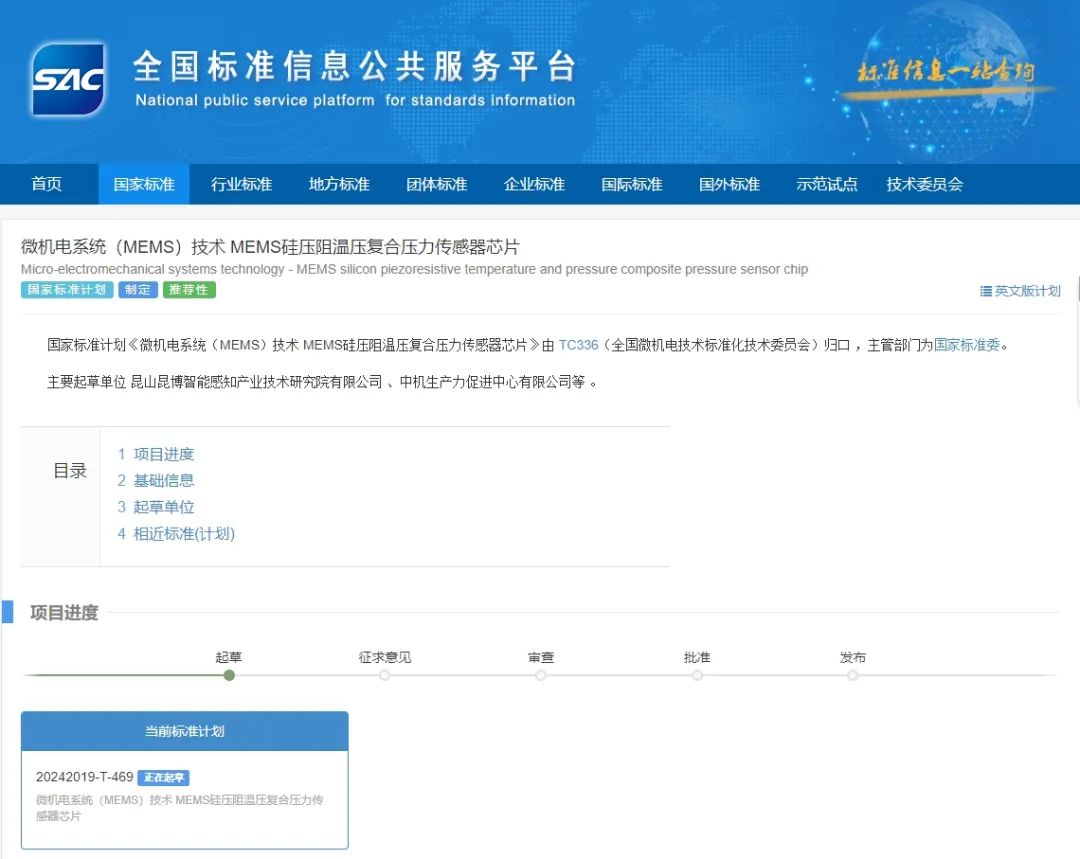Navigate to 国际标准 page

[x=632, y=184]
